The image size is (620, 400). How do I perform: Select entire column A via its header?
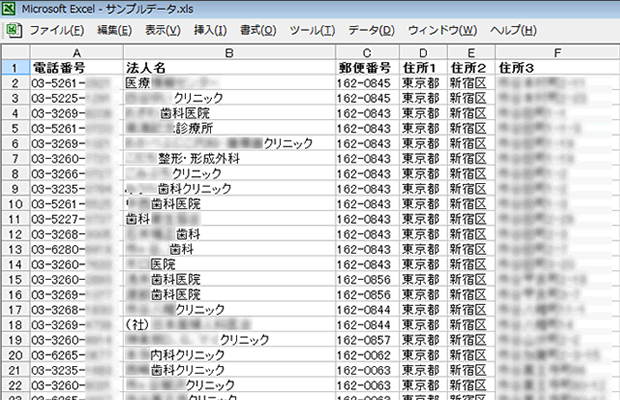[76, 51]
